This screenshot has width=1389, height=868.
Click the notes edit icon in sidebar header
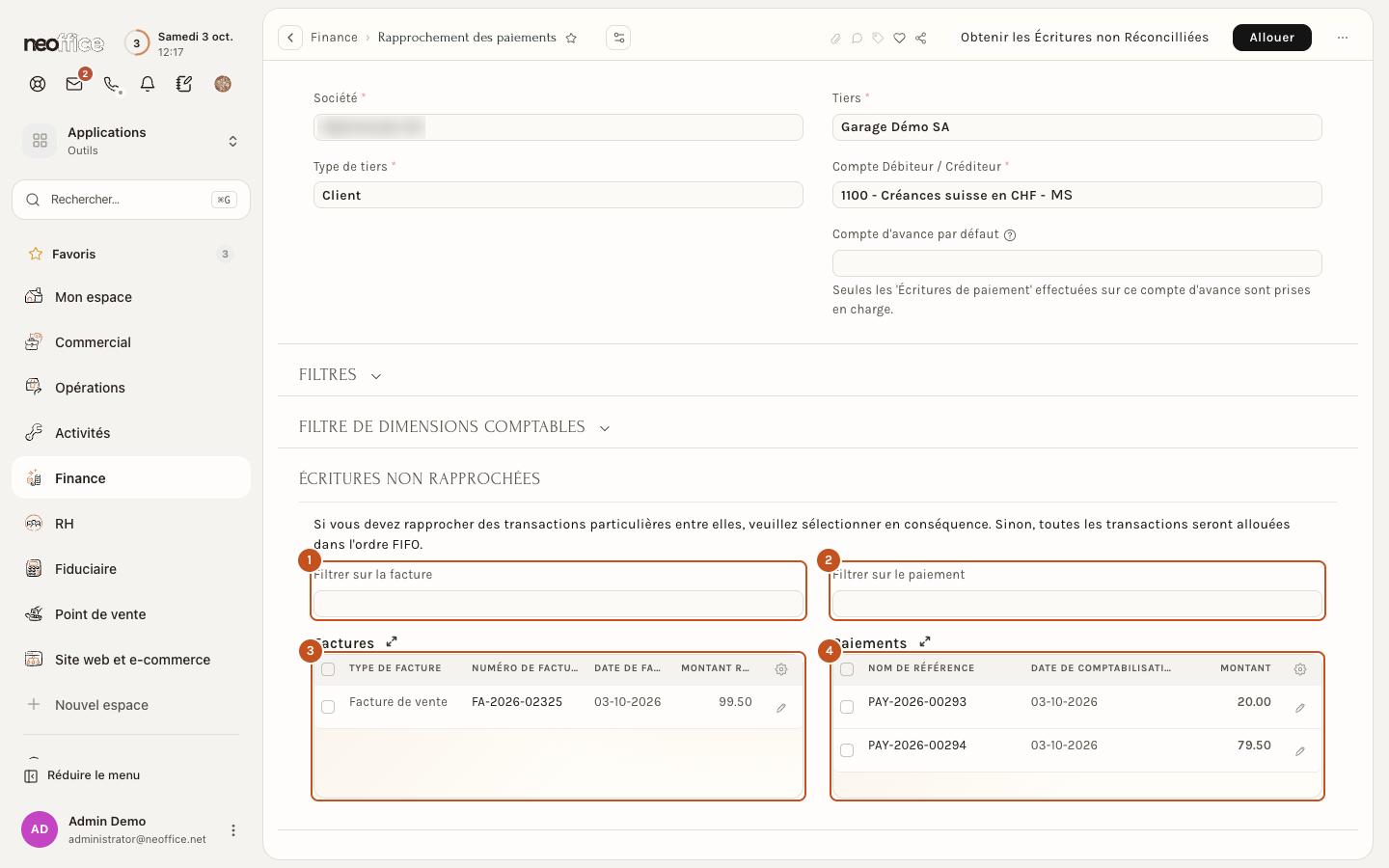tap(184, 84)
